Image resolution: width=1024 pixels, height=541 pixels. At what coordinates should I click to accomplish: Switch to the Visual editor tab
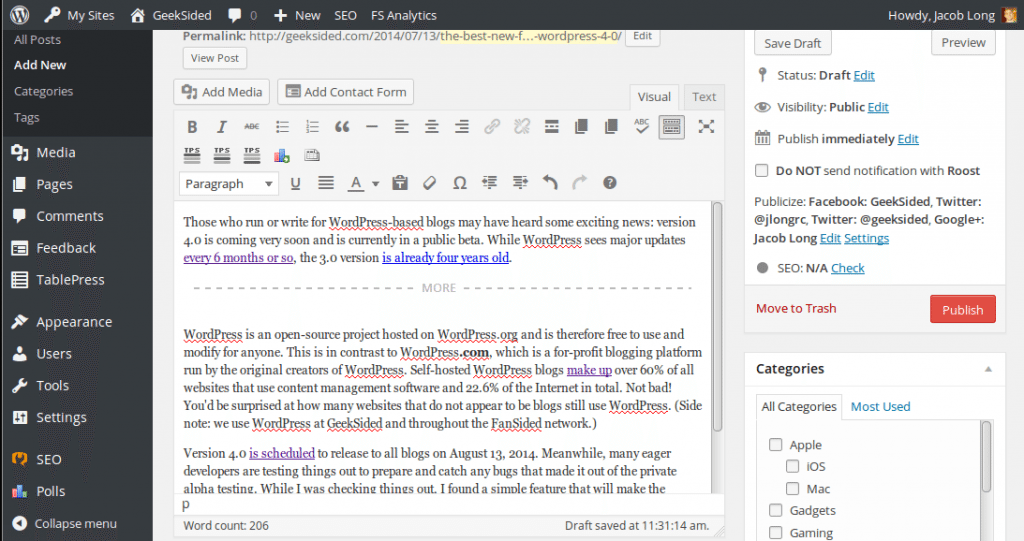(x=654, y=97)
